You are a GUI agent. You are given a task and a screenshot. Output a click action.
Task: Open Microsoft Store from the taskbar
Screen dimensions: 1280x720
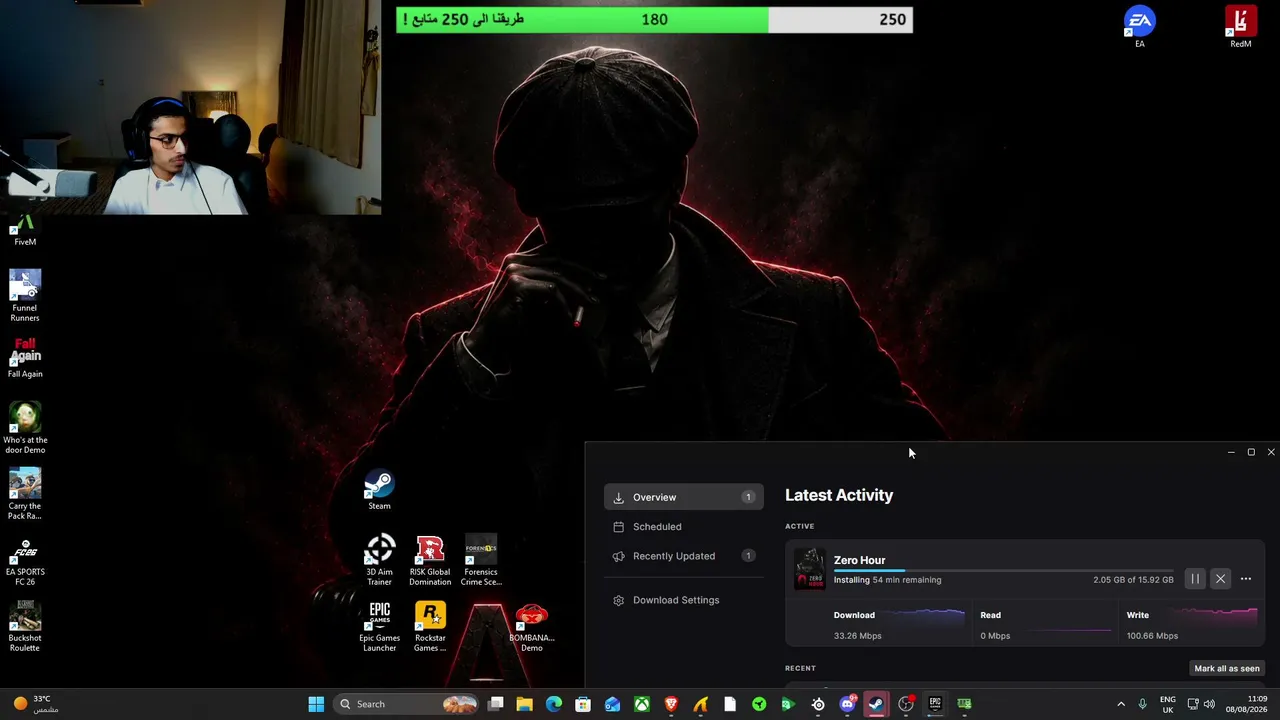tap(583, 704)
